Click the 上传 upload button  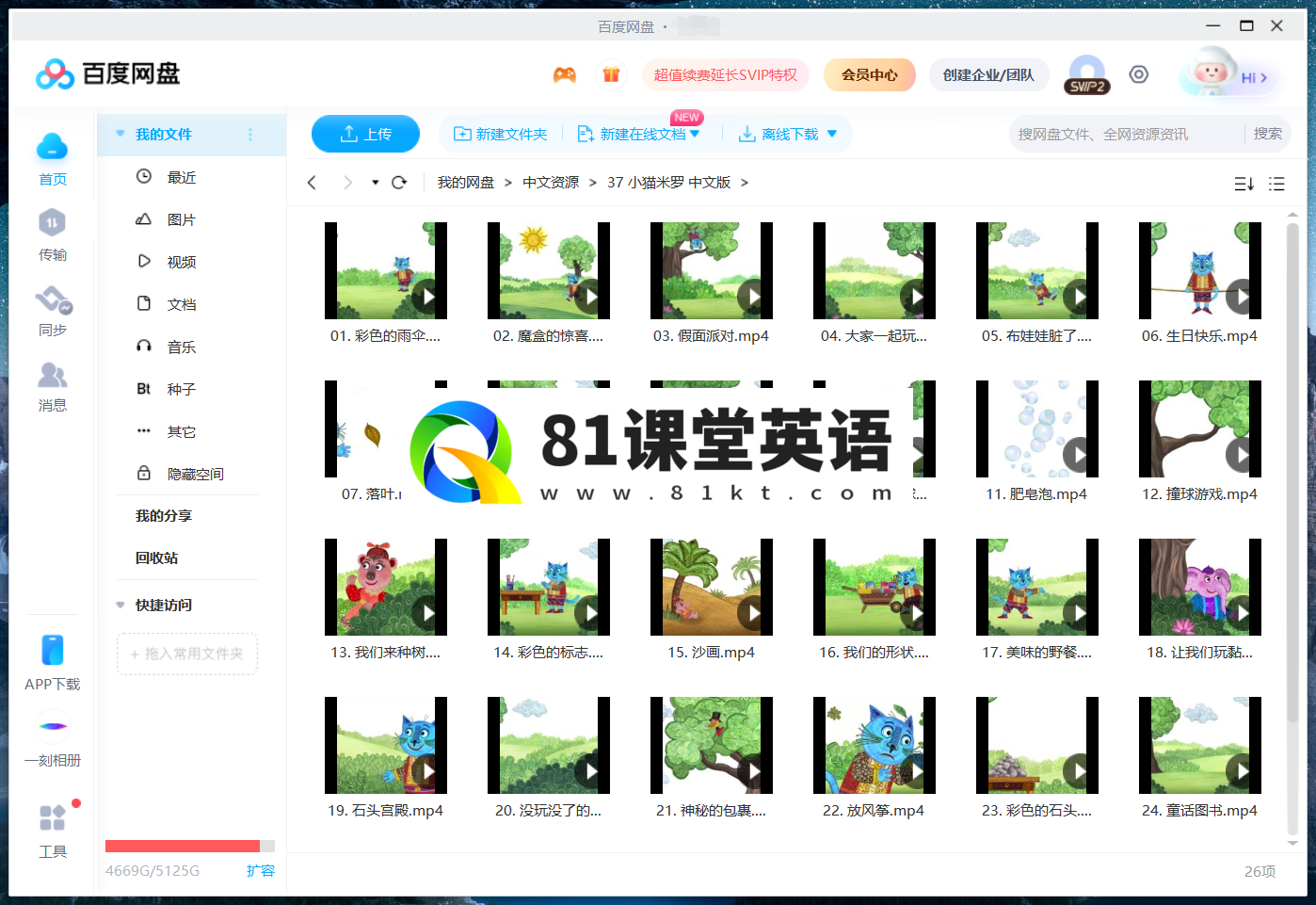click(365, 134)
